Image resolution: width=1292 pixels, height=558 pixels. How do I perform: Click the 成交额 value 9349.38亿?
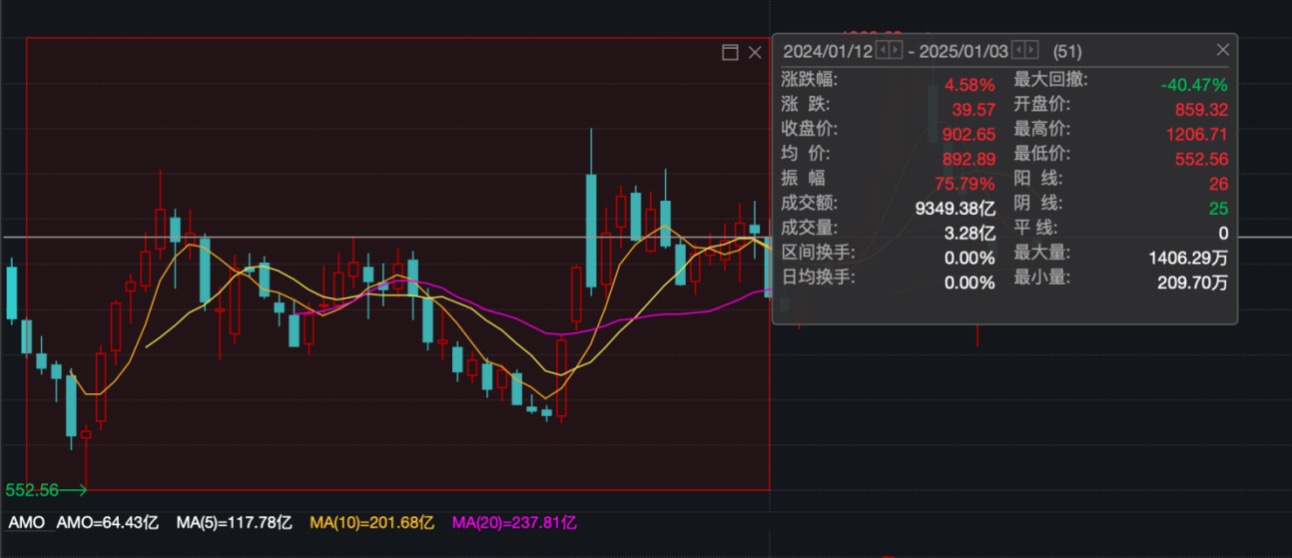click(x=955, y=208)
